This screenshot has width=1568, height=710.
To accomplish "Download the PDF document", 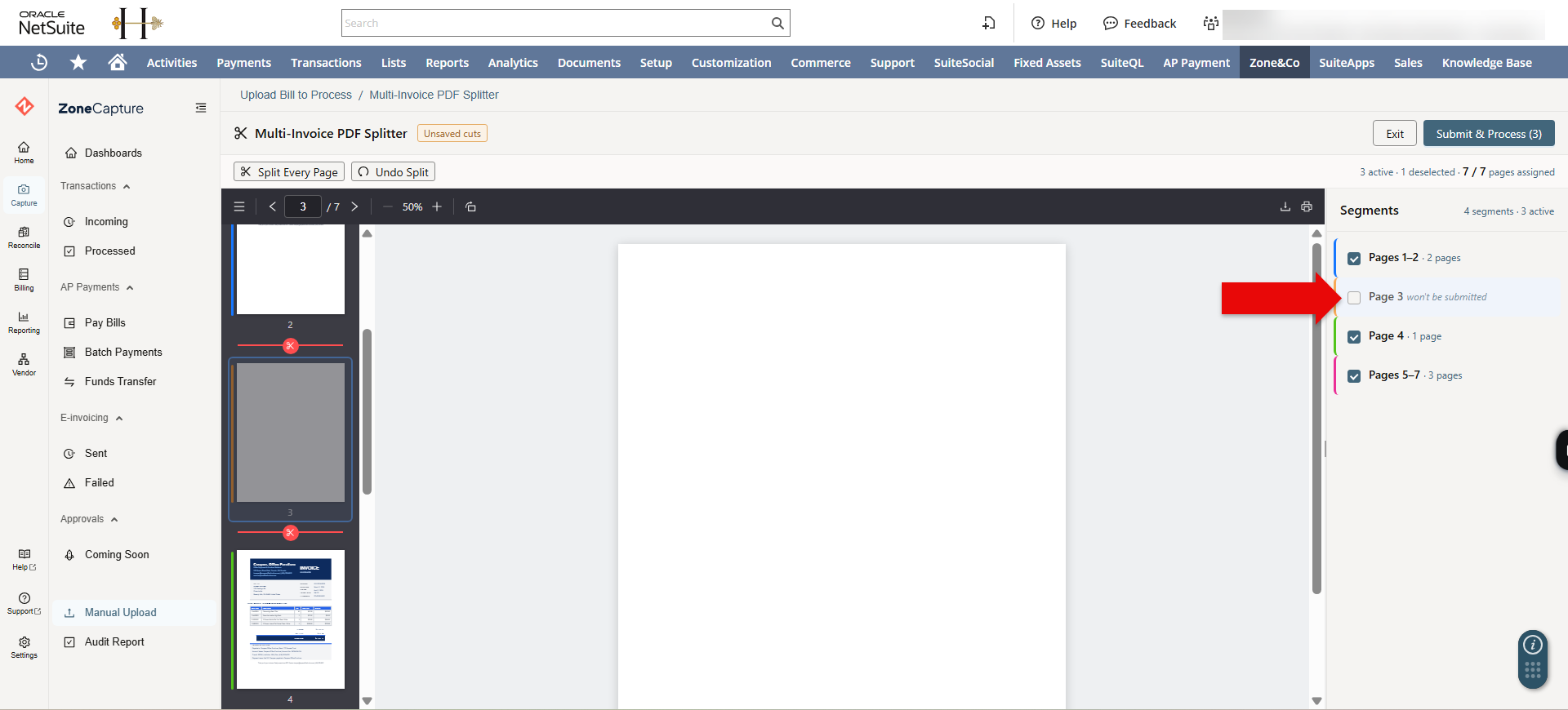I will click(1285, 206).
